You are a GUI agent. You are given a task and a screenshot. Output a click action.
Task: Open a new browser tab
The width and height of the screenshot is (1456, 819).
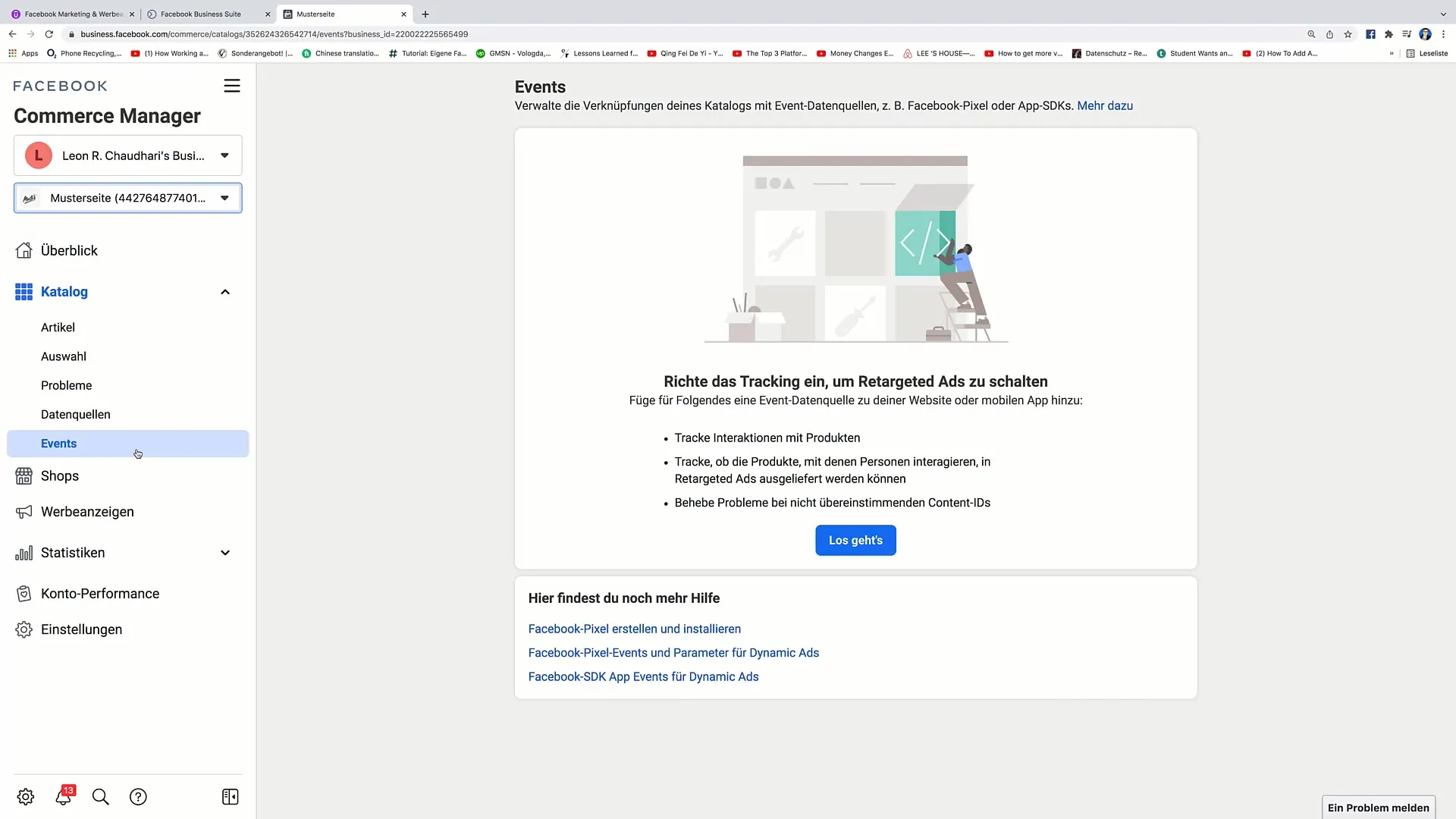point(425,14)
